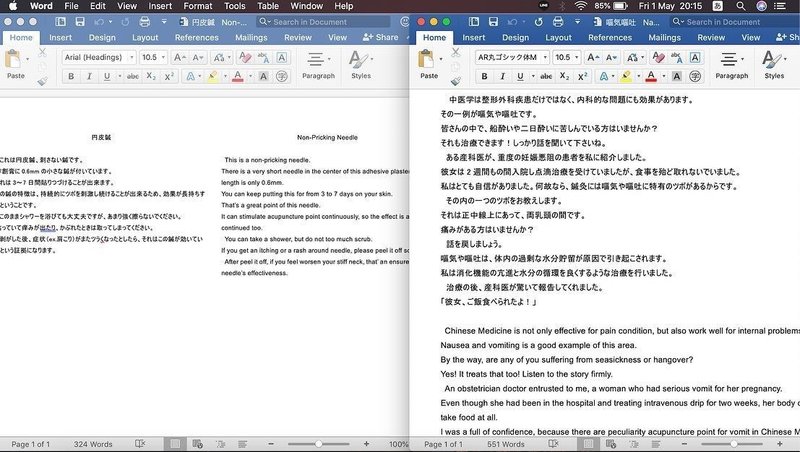
Task: Click the Paste icon in right window
Action: [426, 60]
